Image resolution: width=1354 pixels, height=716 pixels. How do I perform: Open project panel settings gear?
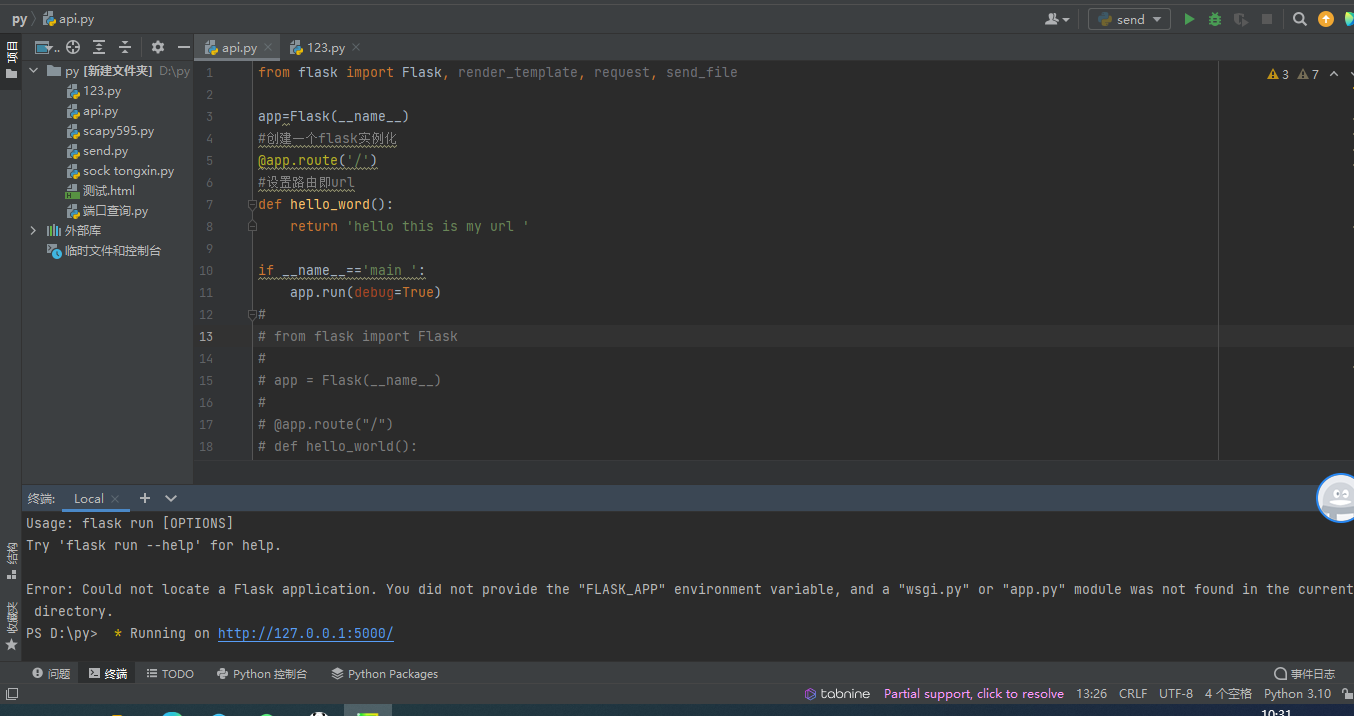tap(158, 47)
